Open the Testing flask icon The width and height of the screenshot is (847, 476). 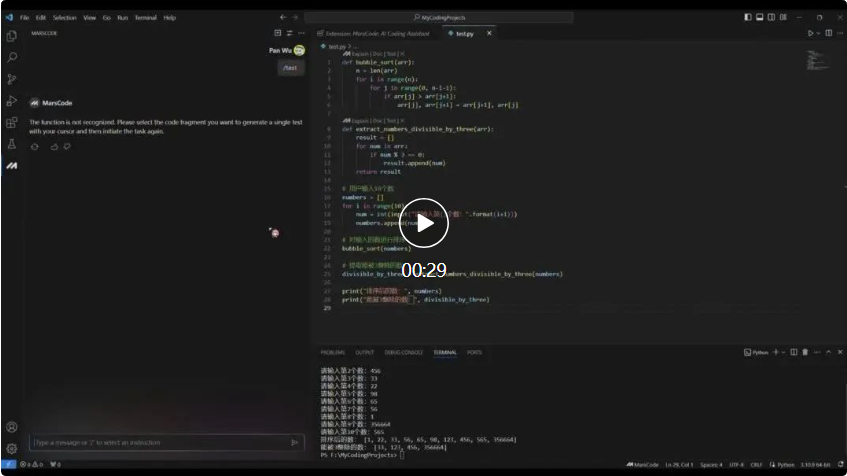click(12, 144)
